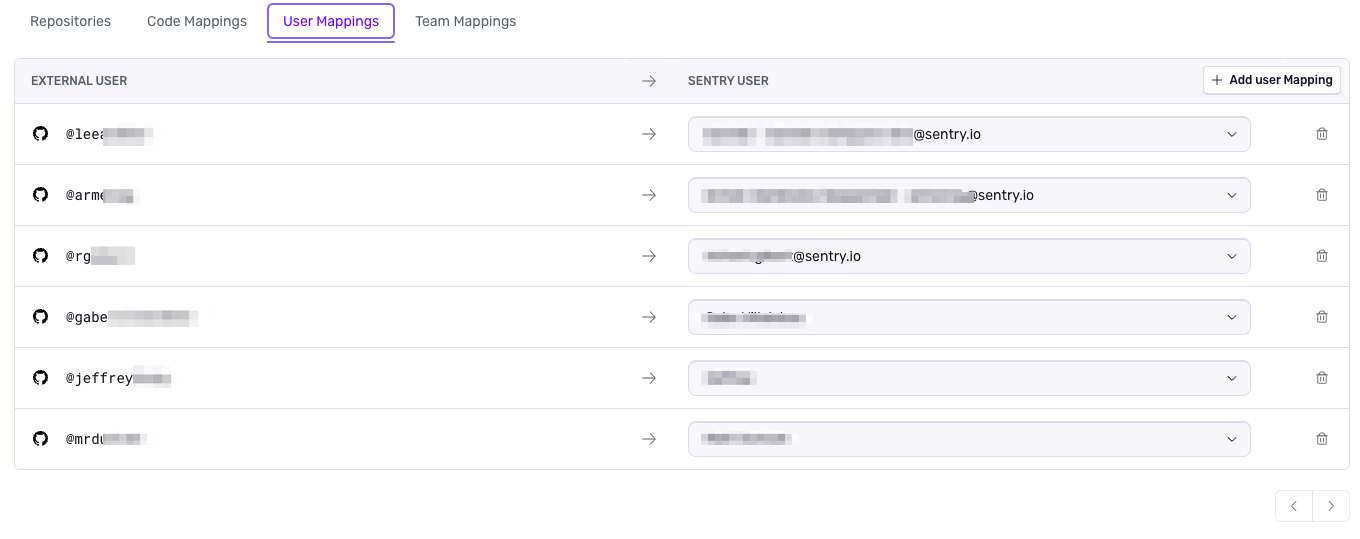The height and width of the screenshot is (539, 1360).
Task: Delete the @lee mapping row
Action: [1322, 134]
